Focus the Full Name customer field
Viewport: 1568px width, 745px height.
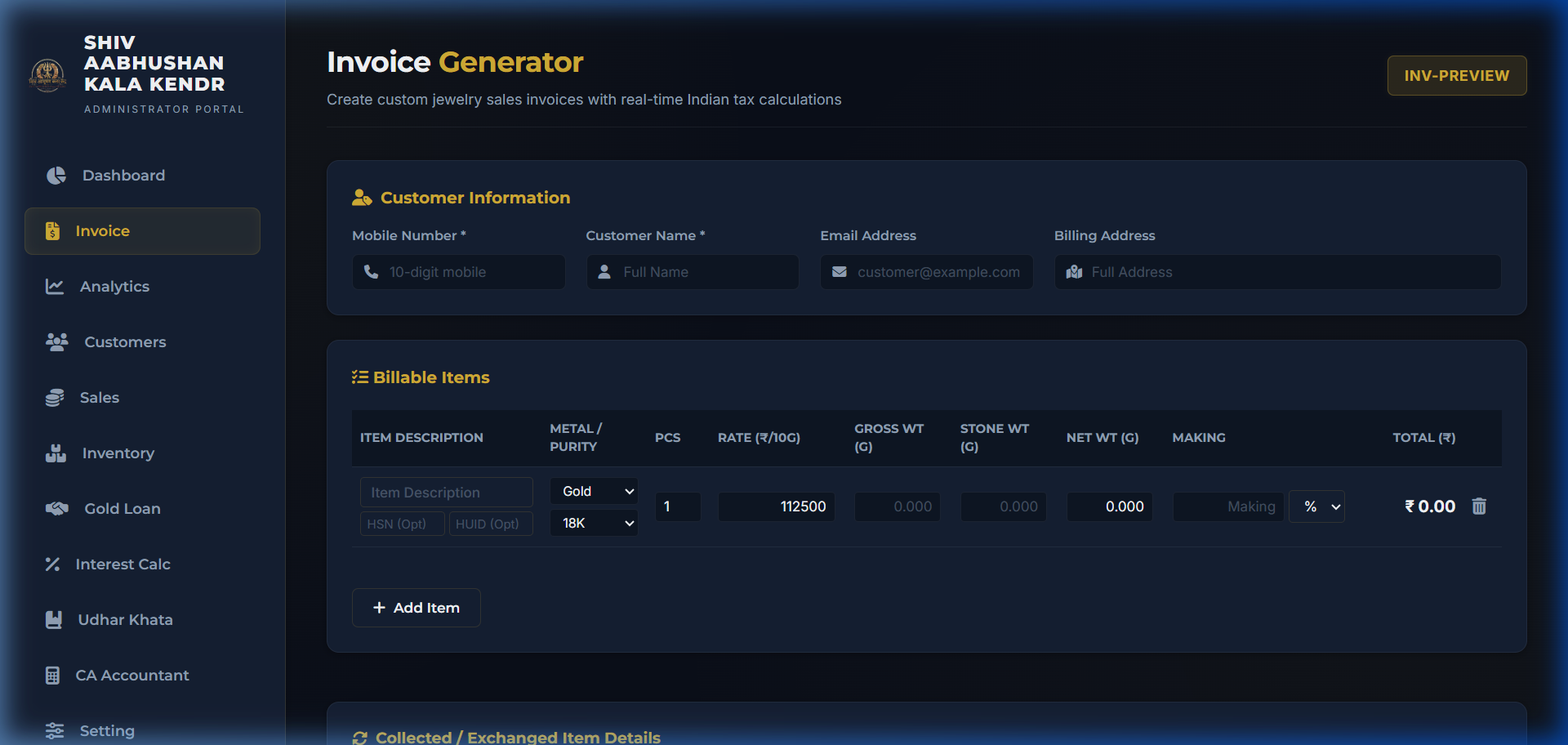pyautogui.click(x=693, y=272)
